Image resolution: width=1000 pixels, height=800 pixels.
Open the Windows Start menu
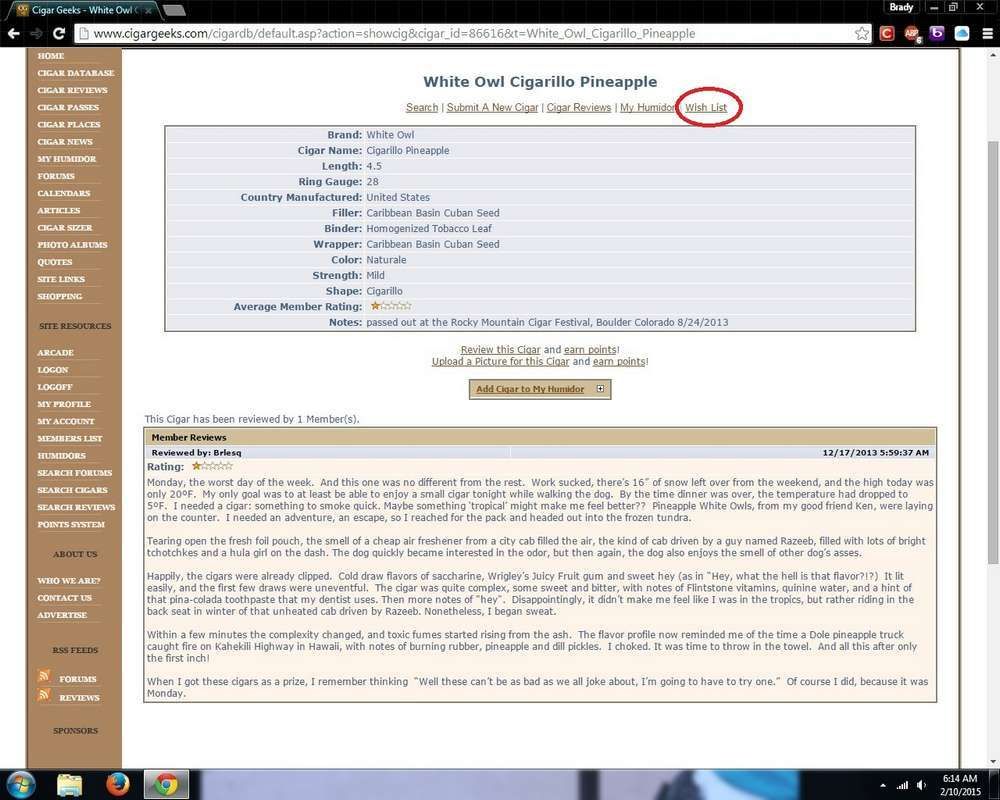pos(21,785)
